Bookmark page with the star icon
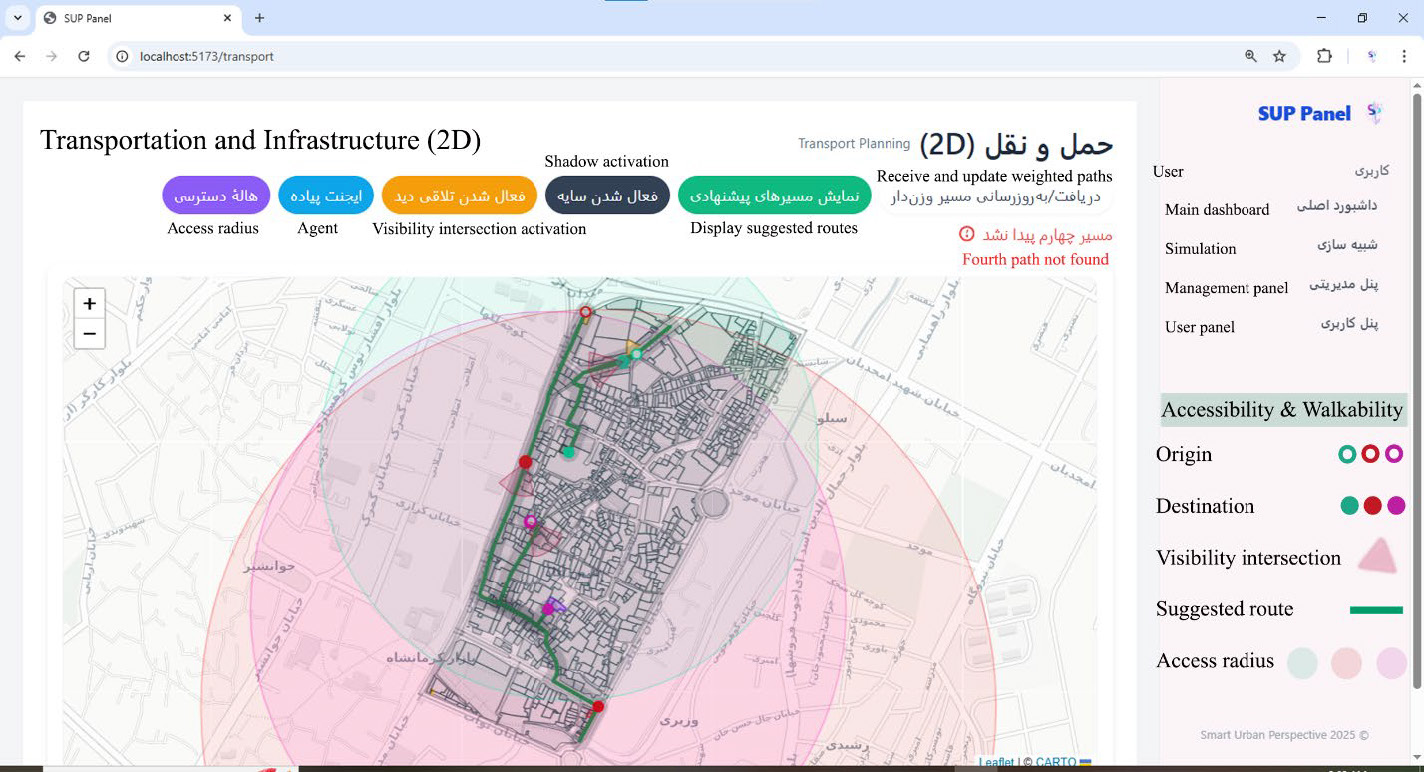Viewport: 1424px width, 772px height. coord(1279,56)
